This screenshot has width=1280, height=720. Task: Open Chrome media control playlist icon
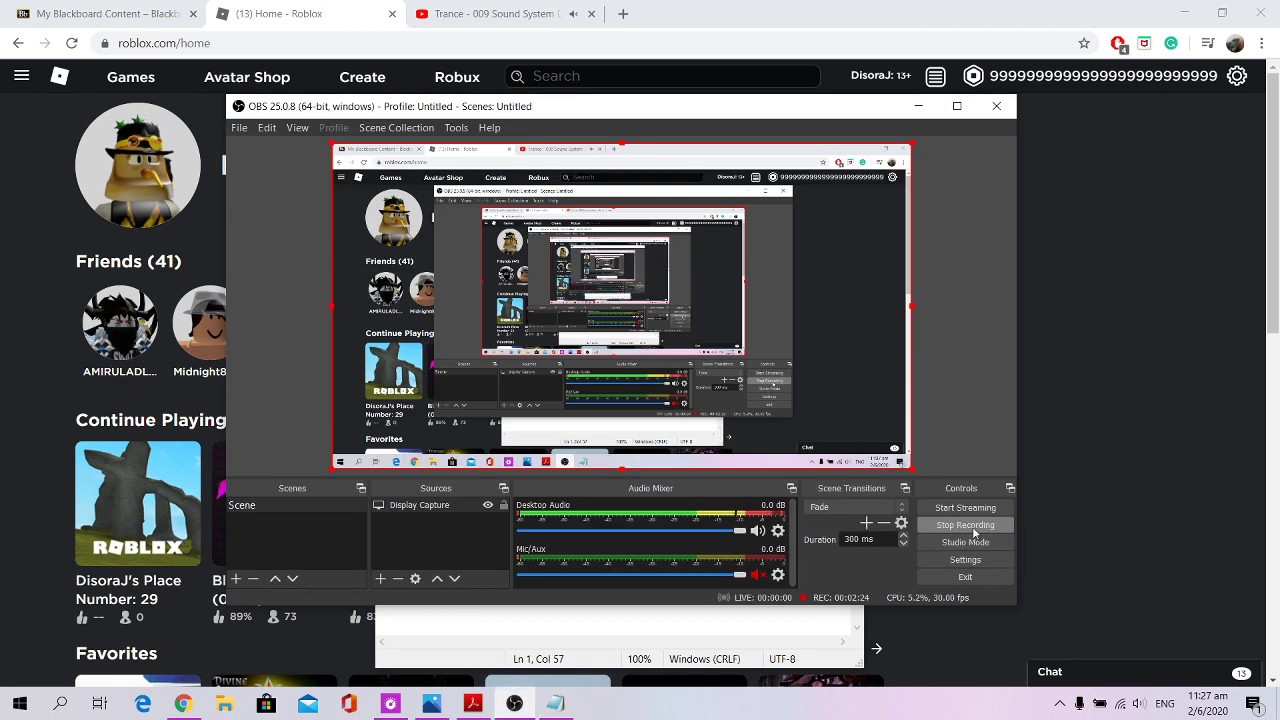(1207, 43)
